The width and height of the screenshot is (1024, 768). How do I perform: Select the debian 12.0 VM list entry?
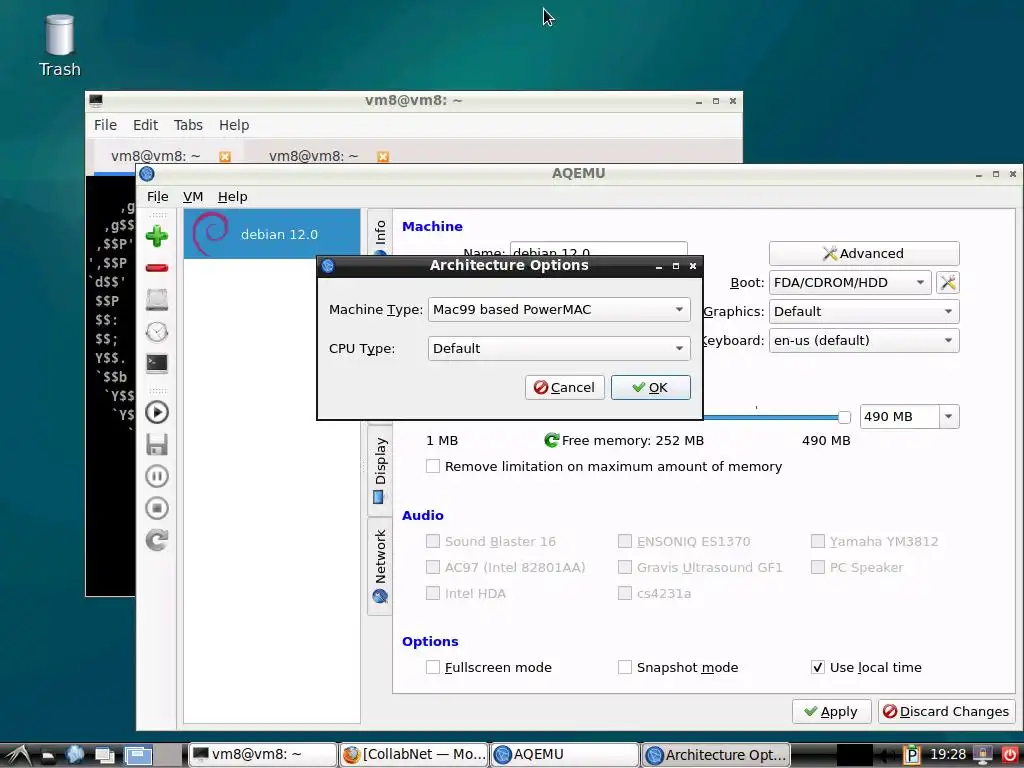point(272,234)
